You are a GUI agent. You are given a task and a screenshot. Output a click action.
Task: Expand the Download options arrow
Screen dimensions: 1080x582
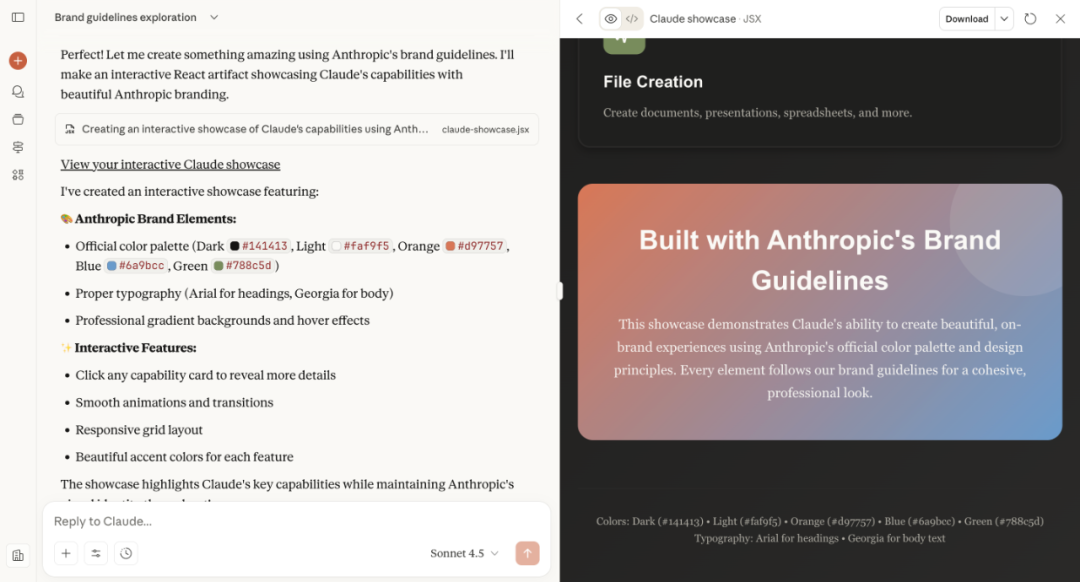[x=1004, y=19]
